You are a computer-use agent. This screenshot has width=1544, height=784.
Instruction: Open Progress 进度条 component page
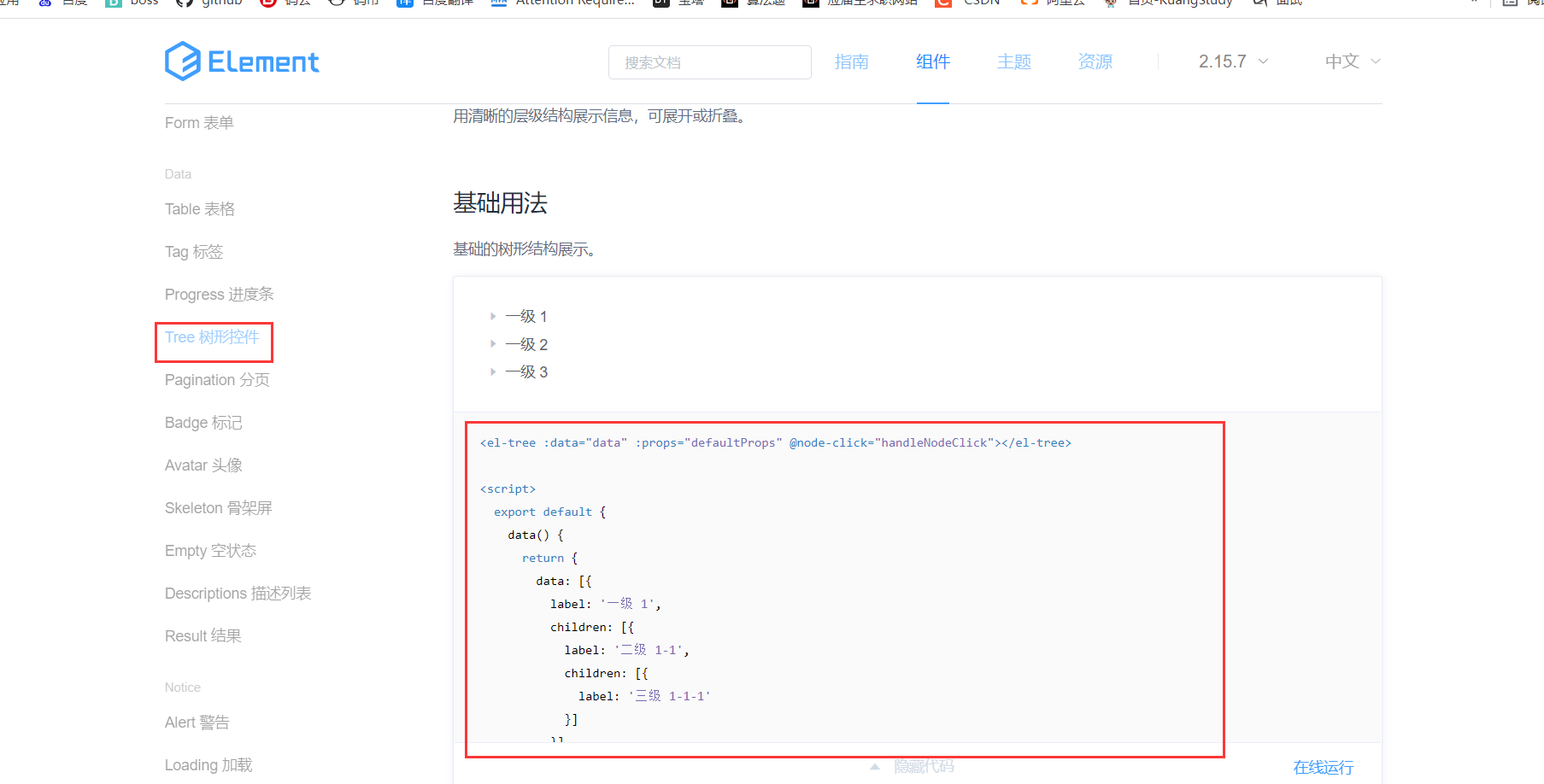click(x=219, y=295)
